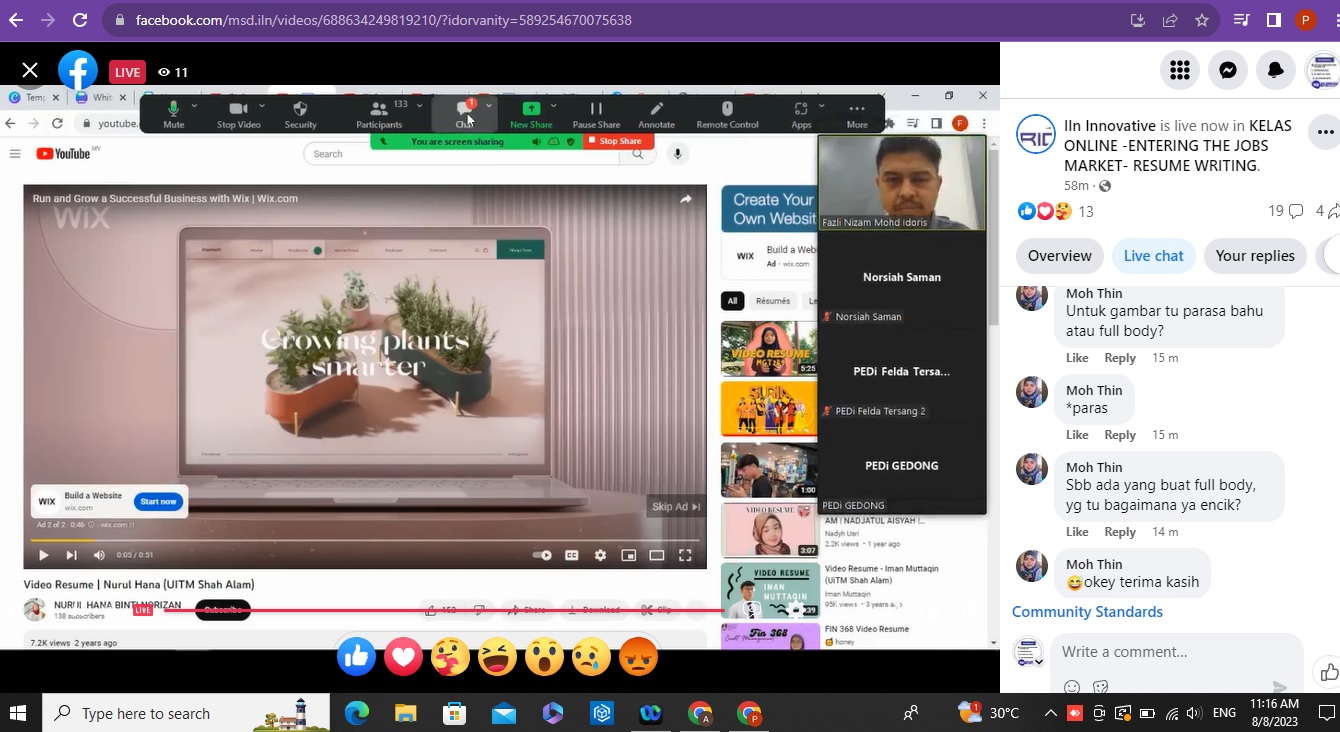
Task: Switch to Your replies tab
Action: click(1254, 256)
